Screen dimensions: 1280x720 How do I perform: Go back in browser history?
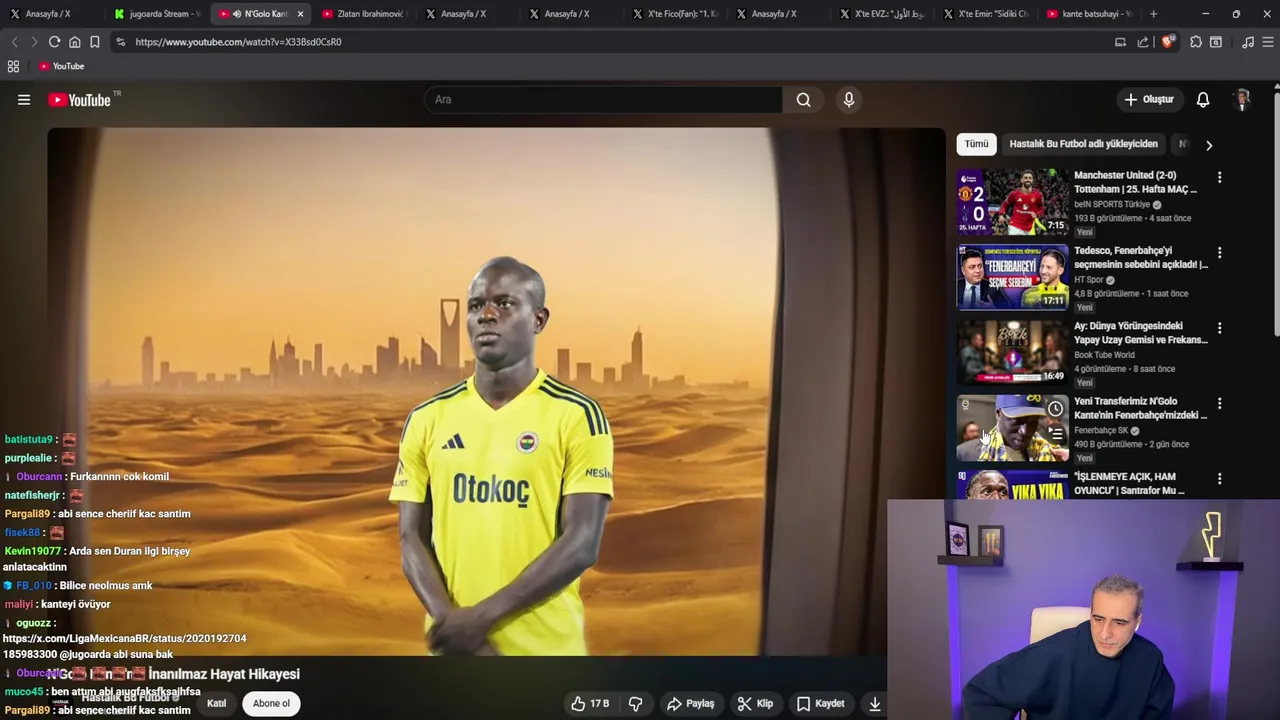tap(14, 42)
